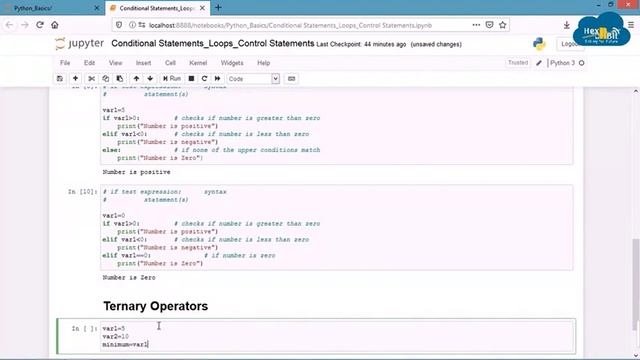
Task: Open the Kernel menu
Action: [198, 63]
